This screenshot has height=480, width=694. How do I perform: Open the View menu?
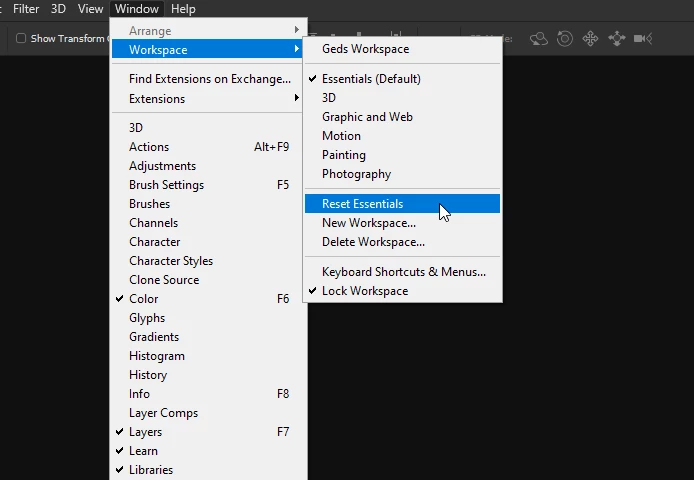tap(90, 9)
